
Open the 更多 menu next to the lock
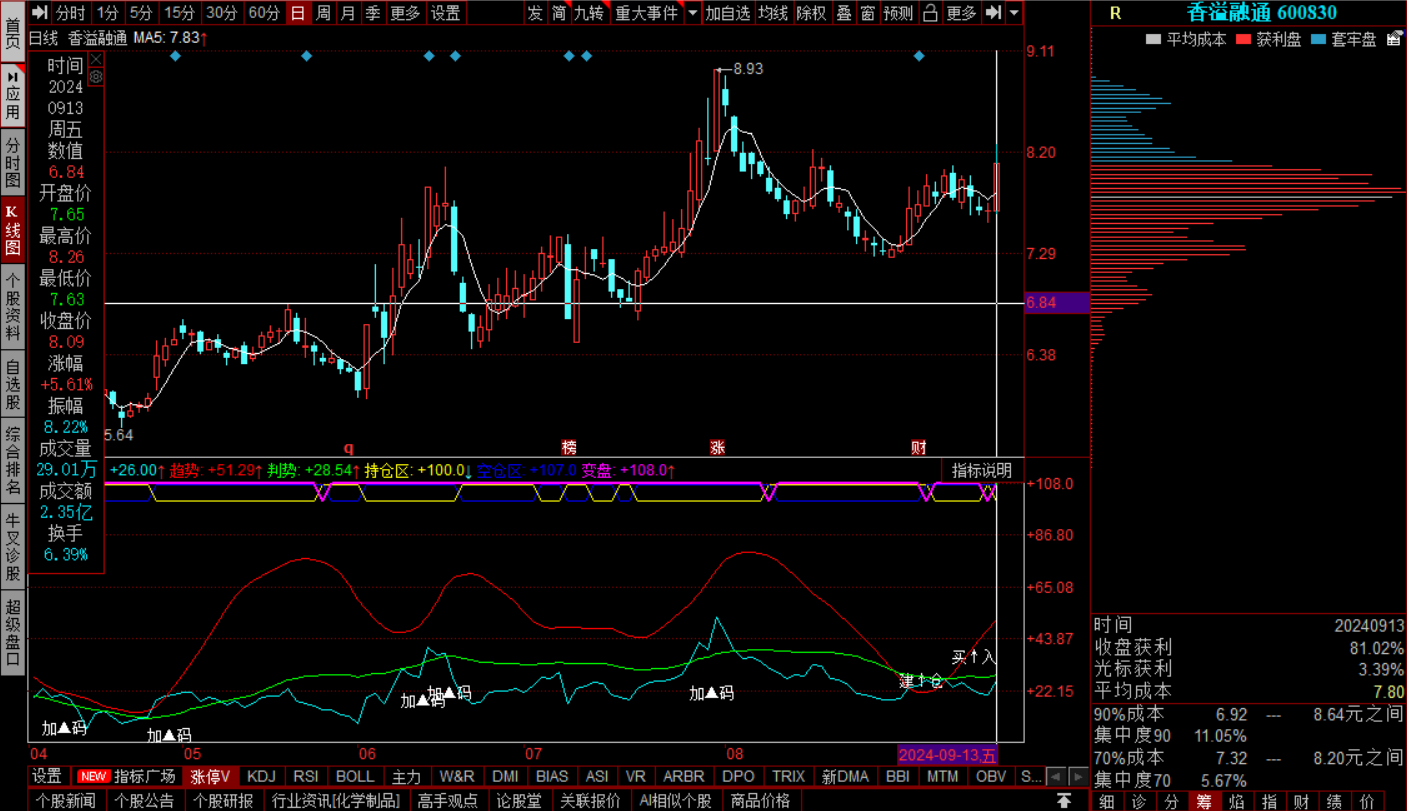[961, 13]
